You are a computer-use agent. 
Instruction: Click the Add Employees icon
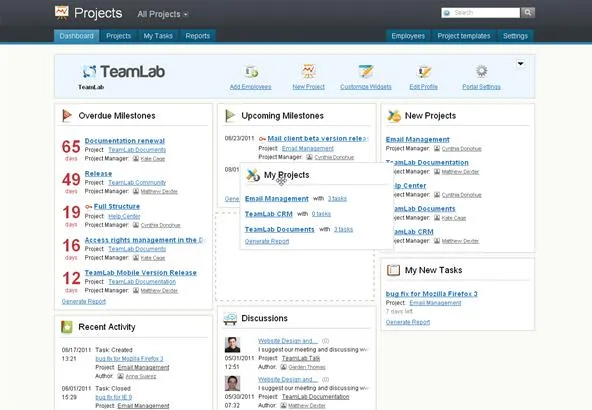tap(251, 71)
